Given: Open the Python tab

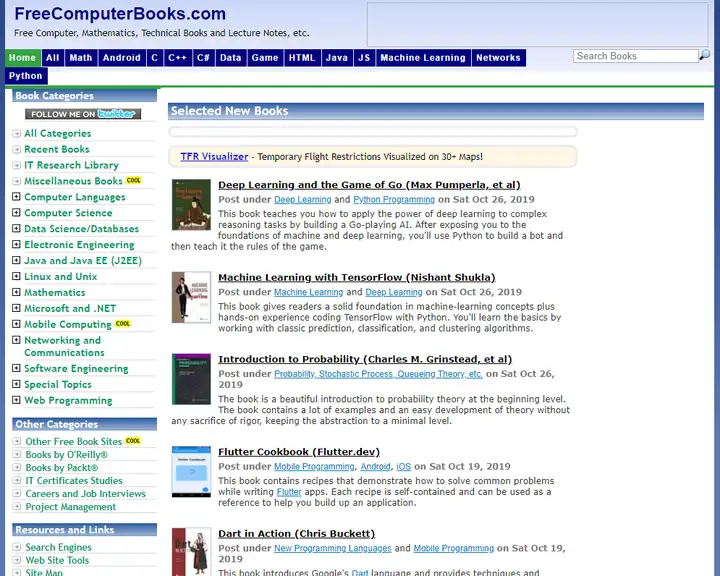Looking at the screenshot, I should 26,76.
